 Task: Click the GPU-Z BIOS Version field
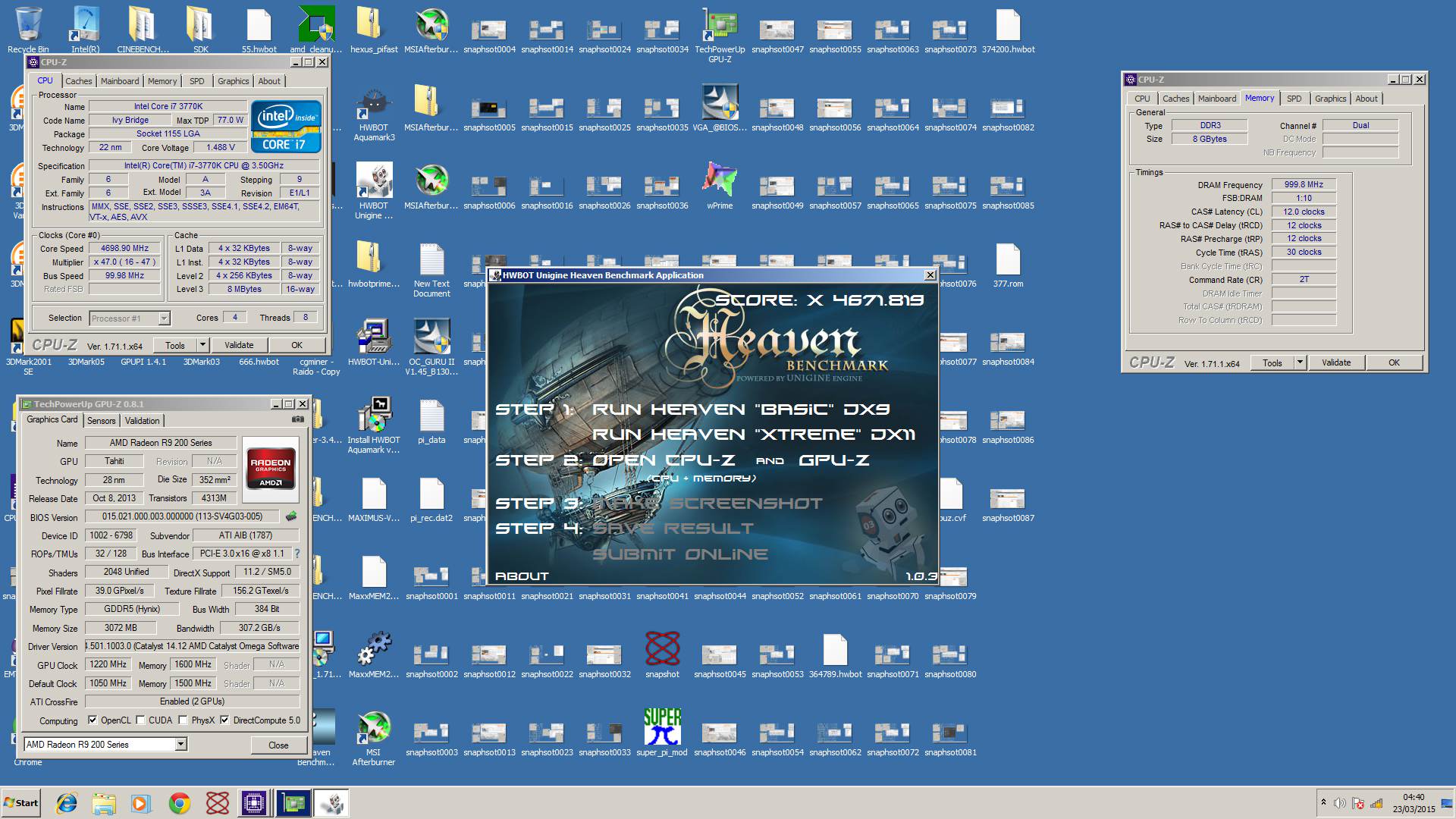(x=182, y=516)
